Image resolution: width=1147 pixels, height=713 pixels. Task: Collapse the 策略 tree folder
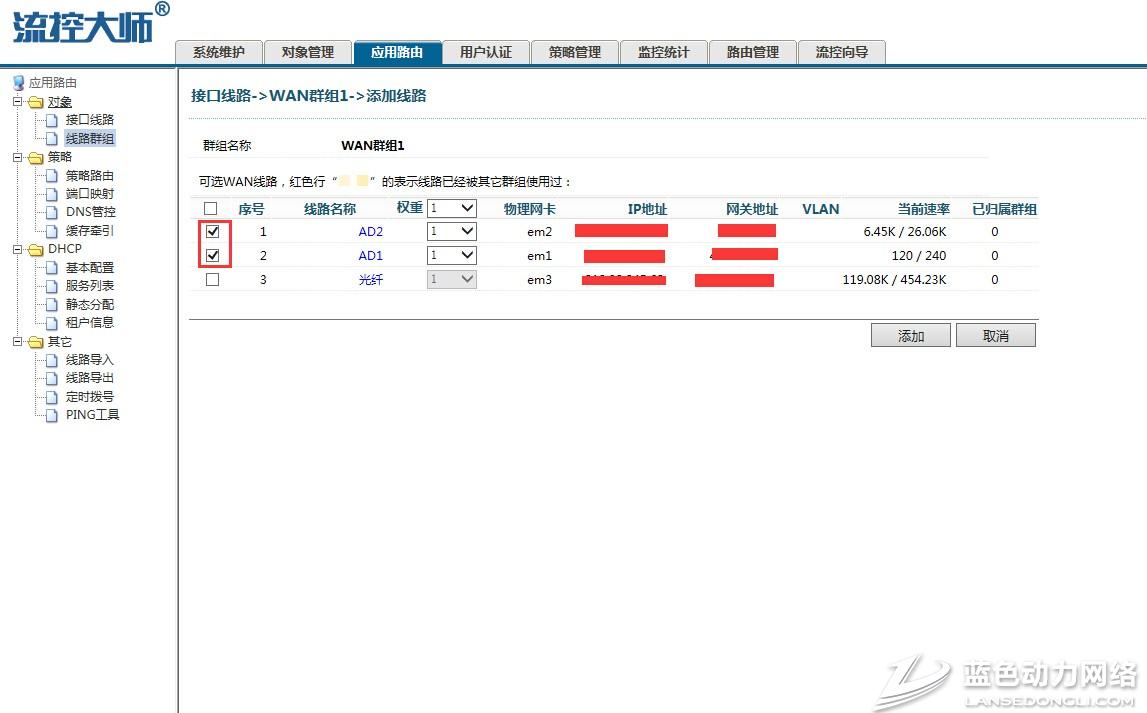17,157
